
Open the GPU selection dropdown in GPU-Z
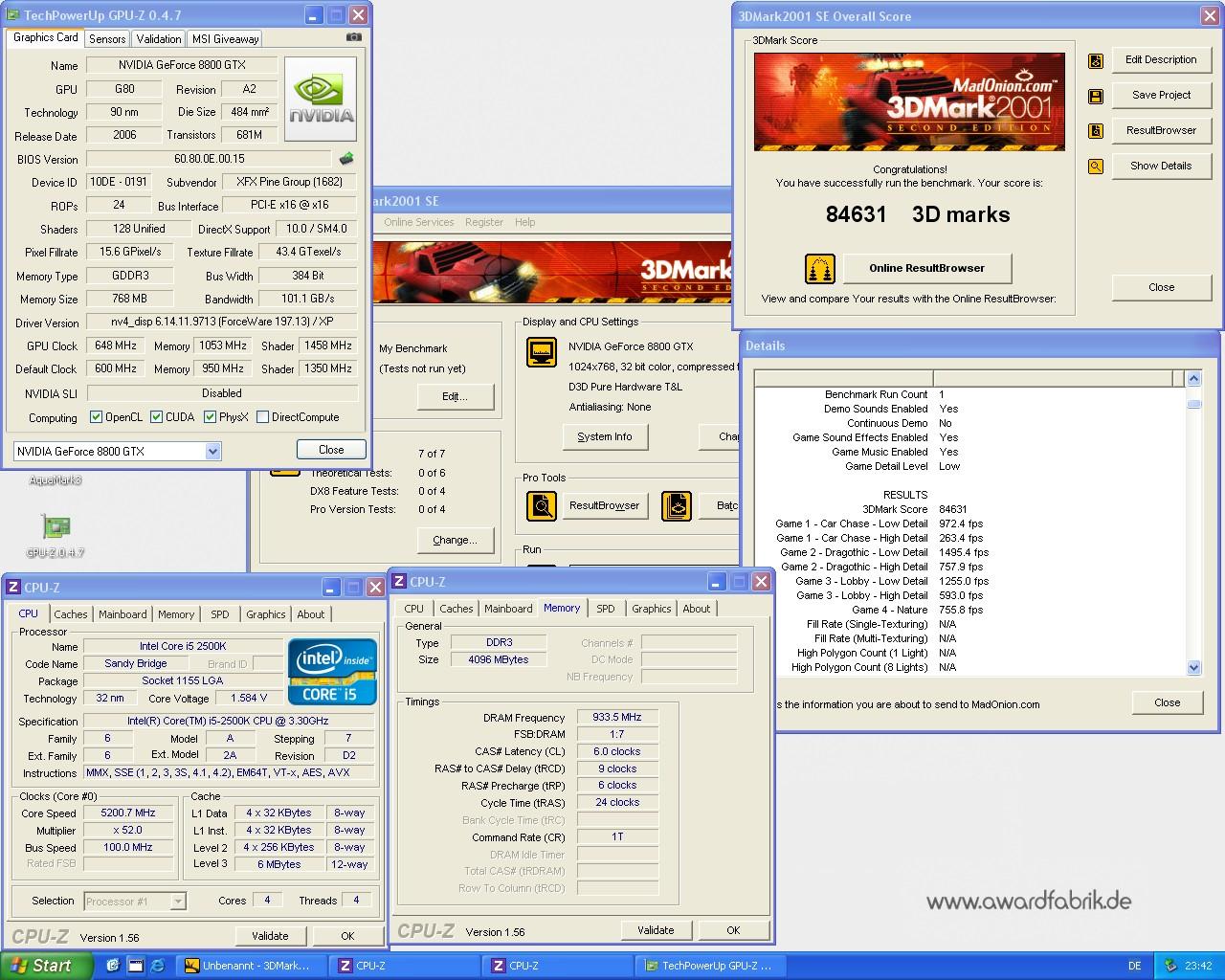[212, 451]
